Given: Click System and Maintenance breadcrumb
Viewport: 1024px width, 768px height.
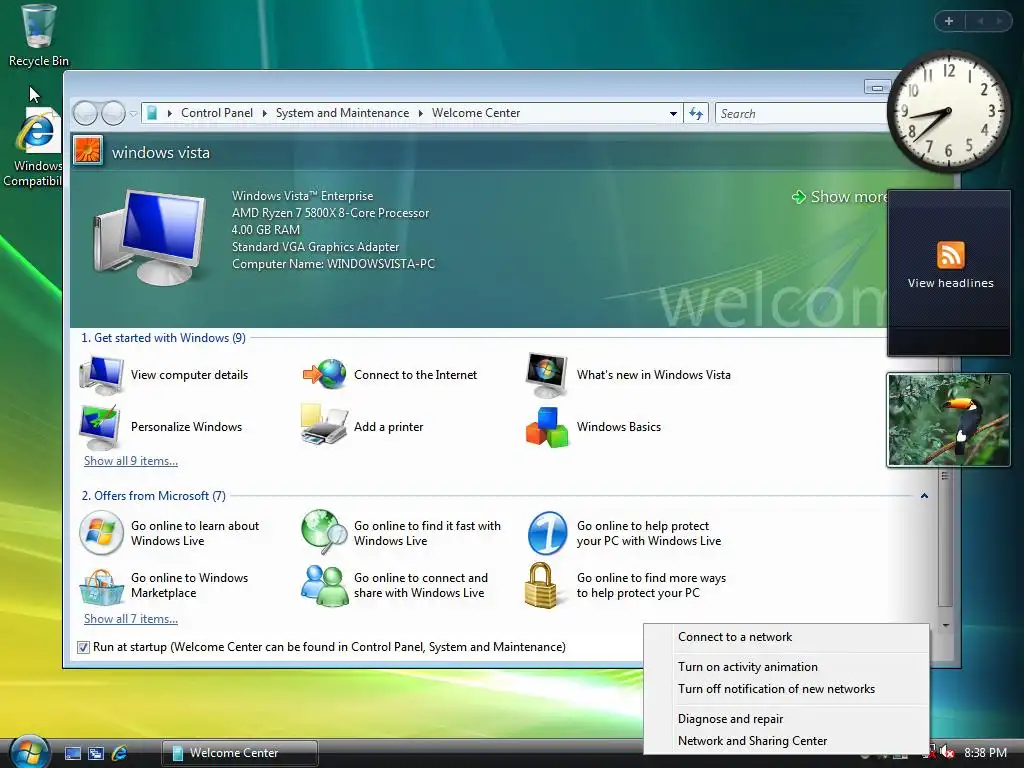Looking at the screenshot, I should [342, 113].
